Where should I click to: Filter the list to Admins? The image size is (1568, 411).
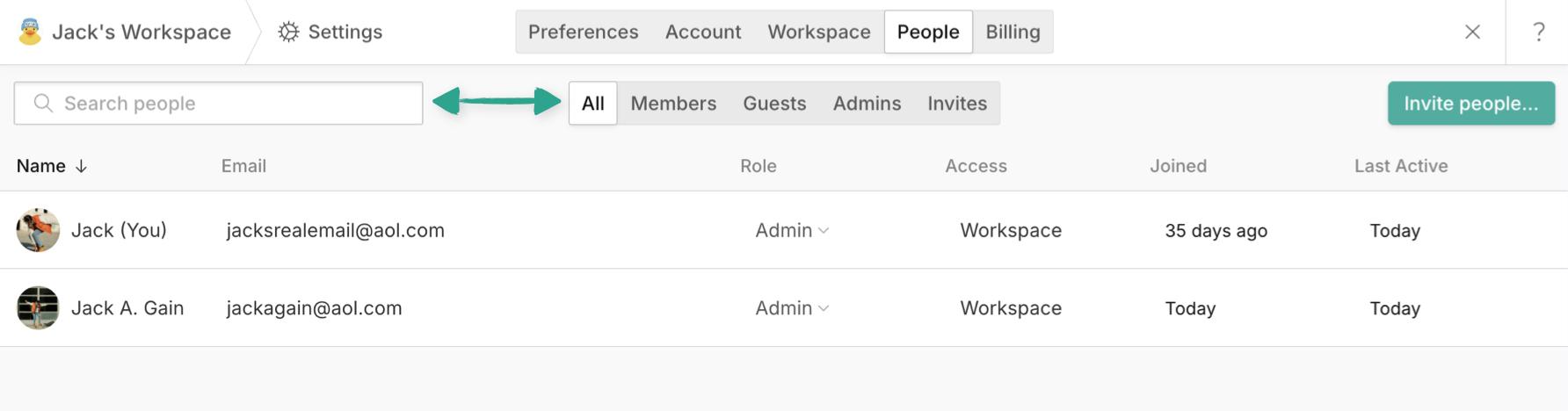point(867,104)
